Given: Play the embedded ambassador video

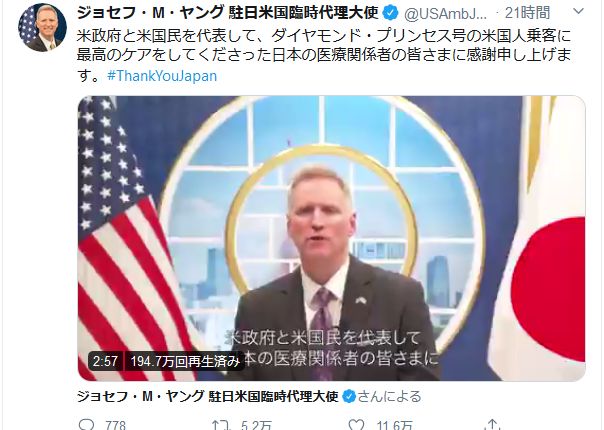Looking at the screenshot, I should (x=332, y=239).
